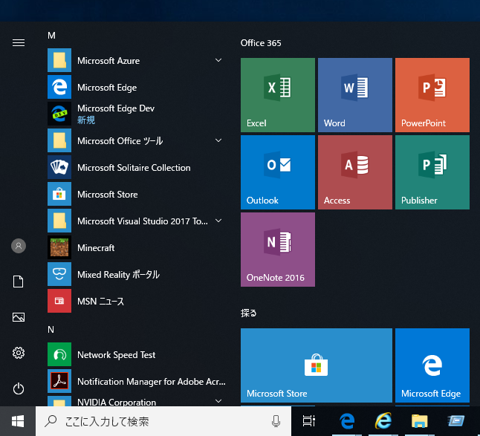Viewport: 480px width, 436px height.
Task: Open the Excel tile
Action: tap(278, 95)
